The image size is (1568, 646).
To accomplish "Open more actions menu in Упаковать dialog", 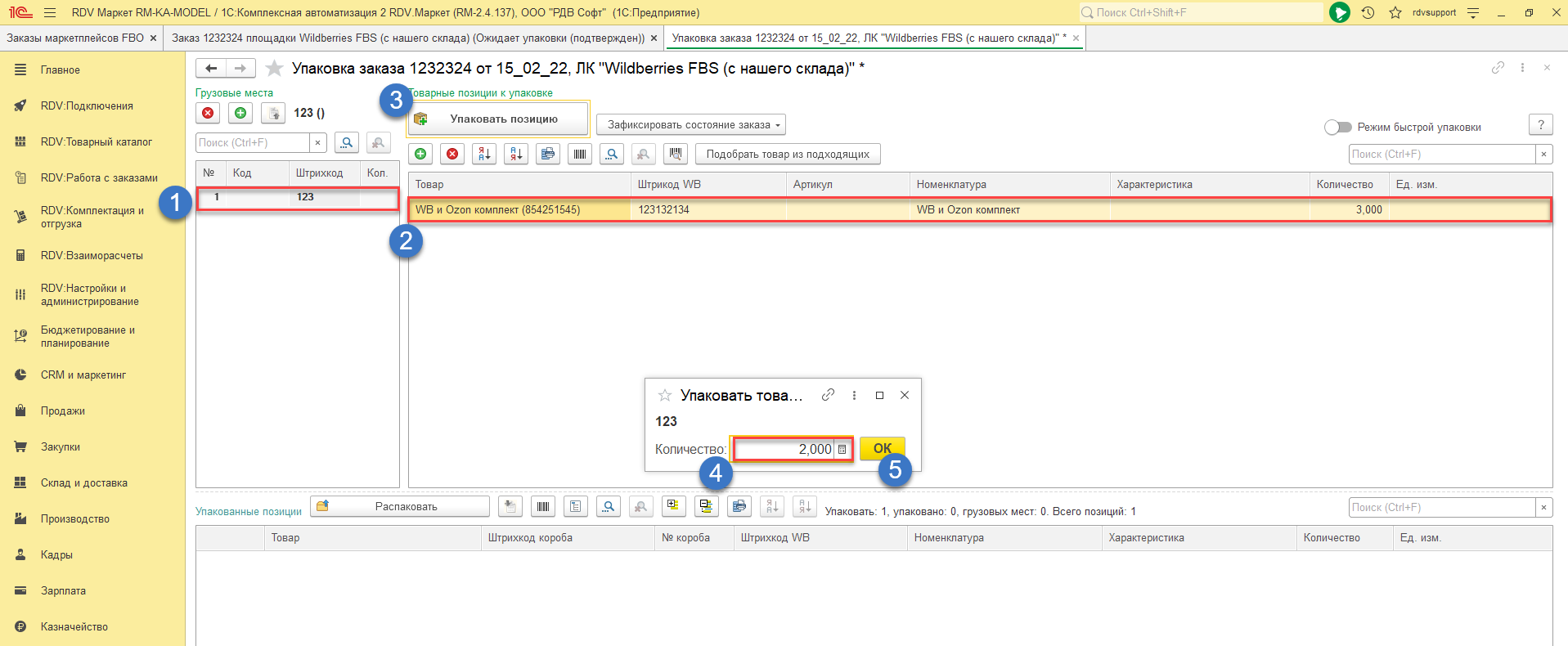I will (x=854, y=395).
